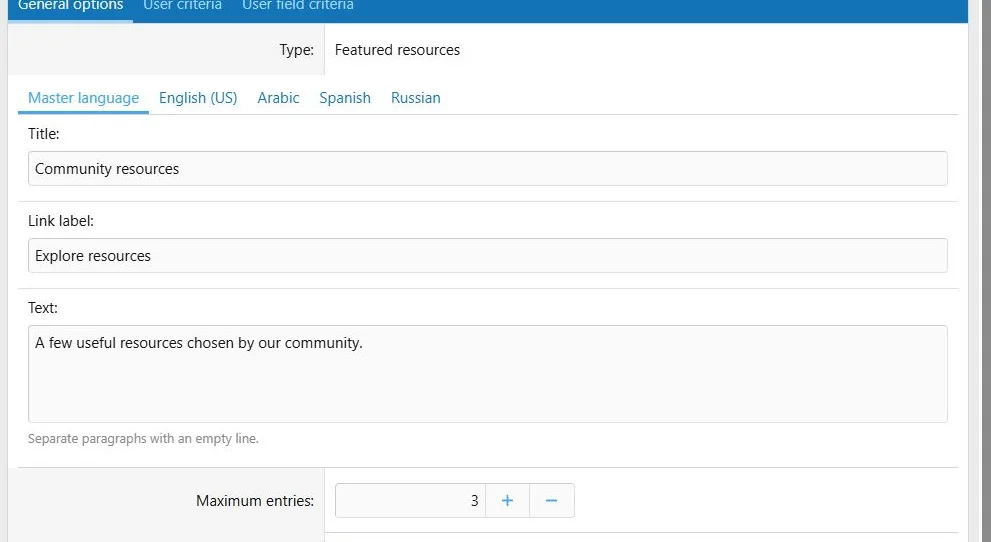Click the Maximum entries label
The height and width of the screenshot is (542, 991).
[255, 501]
